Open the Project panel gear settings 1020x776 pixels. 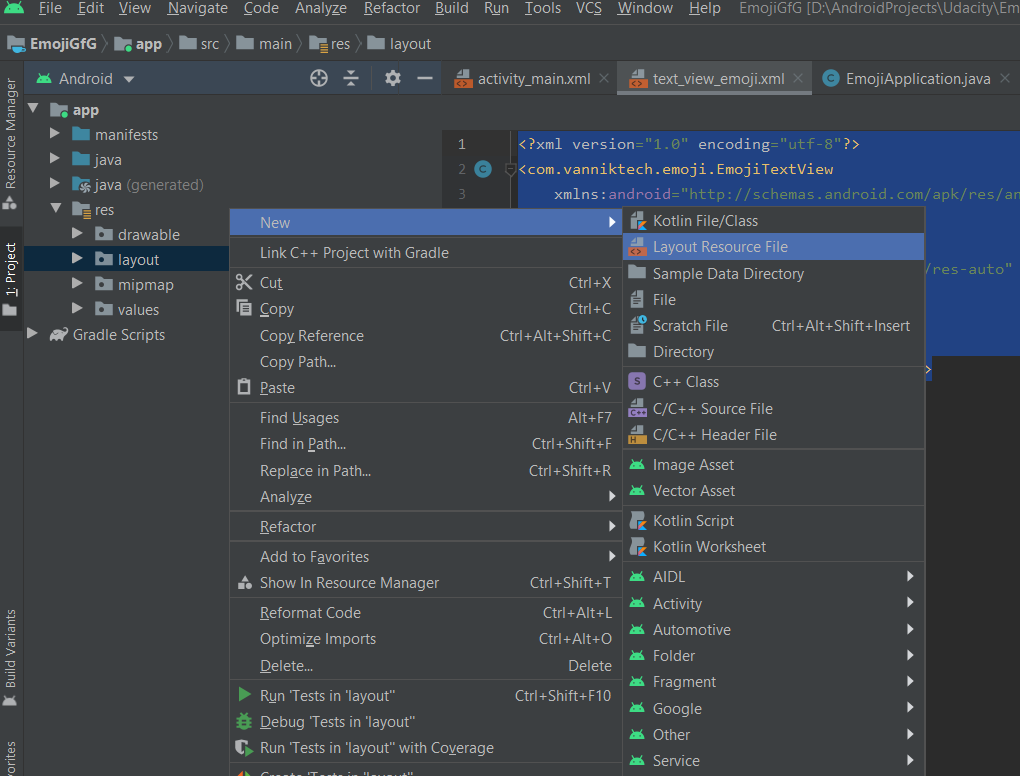tap(392, 79)
